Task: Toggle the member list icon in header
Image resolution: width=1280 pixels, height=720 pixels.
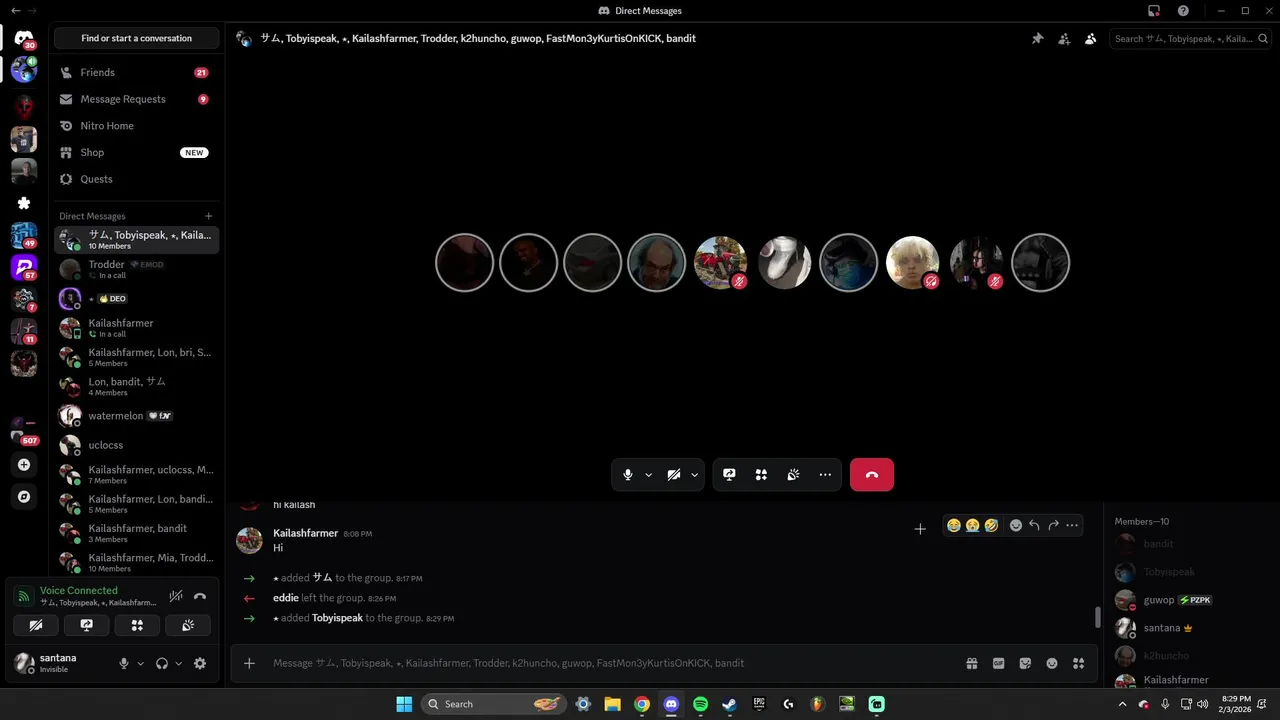Action: point(1091,39)
